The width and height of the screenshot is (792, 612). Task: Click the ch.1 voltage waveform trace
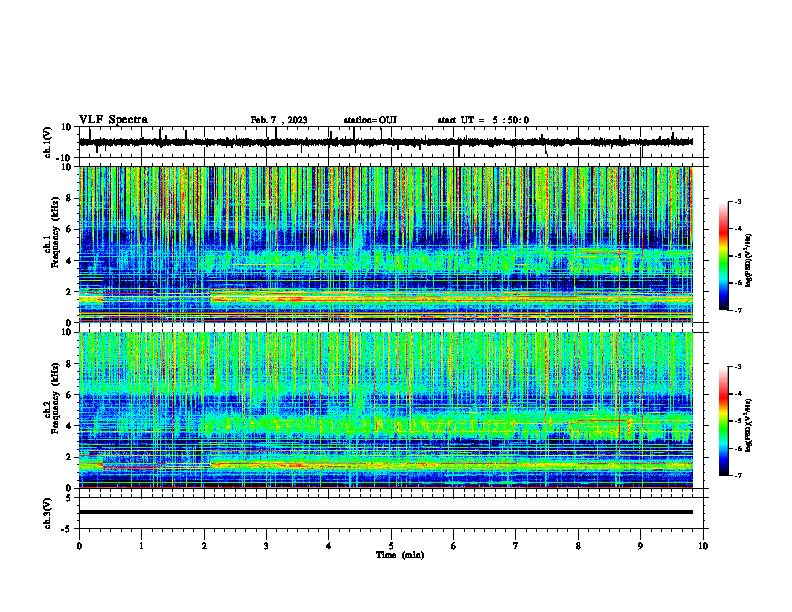386,142
